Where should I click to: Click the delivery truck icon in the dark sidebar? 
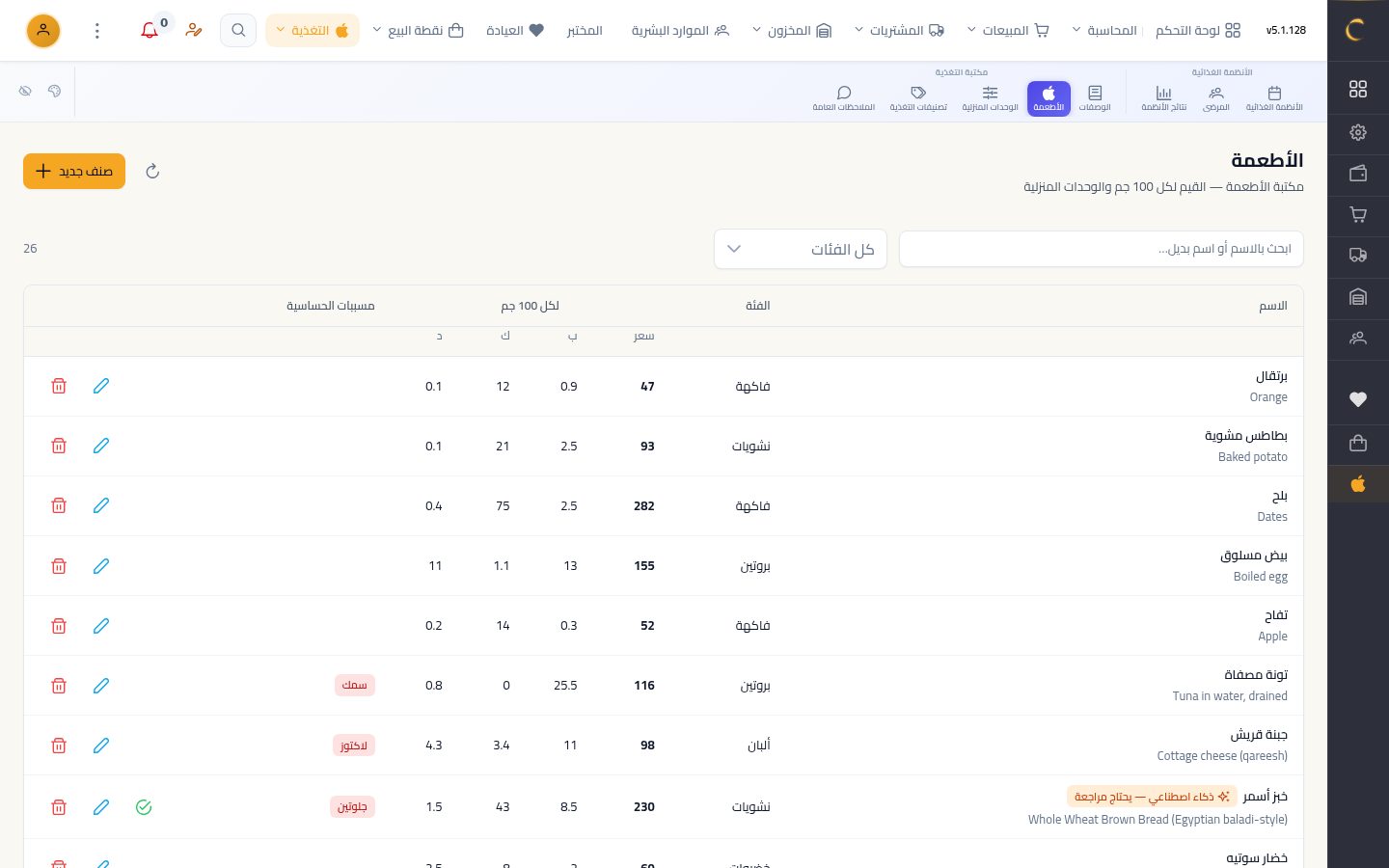pyautogui.click(x=1358, y=256)
